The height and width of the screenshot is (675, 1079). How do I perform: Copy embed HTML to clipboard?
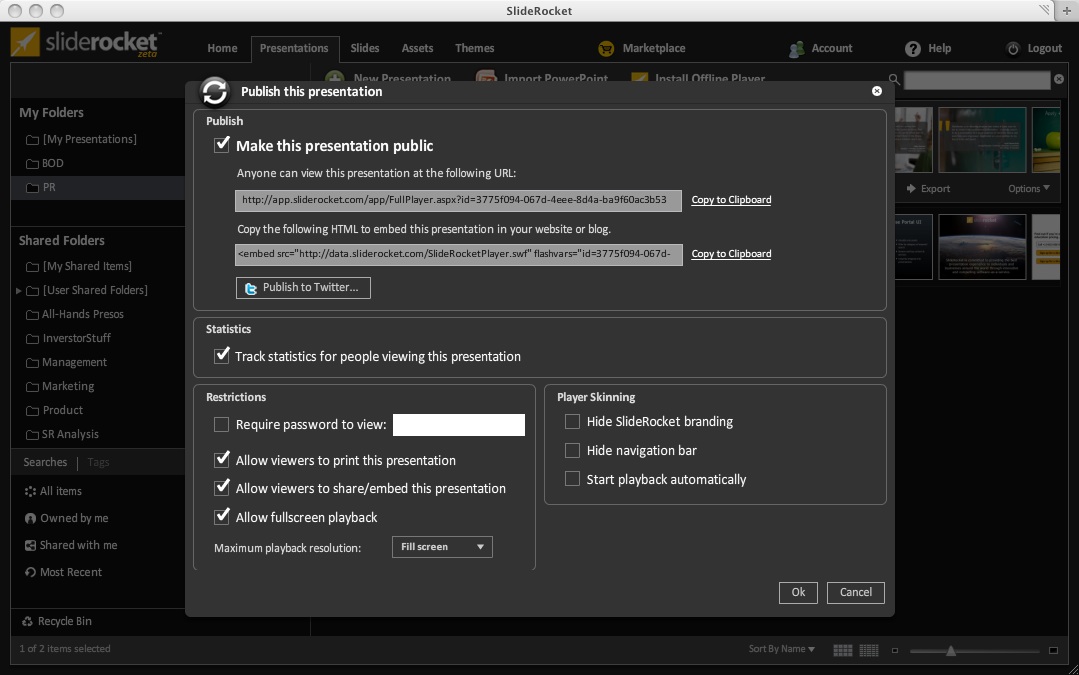pyautogui.click(x=731, y=254)
